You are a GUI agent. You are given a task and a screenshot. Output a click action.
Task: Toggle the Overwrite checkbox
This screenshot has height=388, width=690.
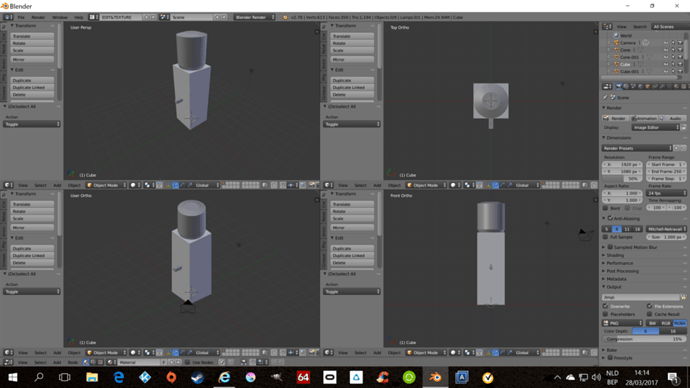pyautogui.click(x=606, y=306)
